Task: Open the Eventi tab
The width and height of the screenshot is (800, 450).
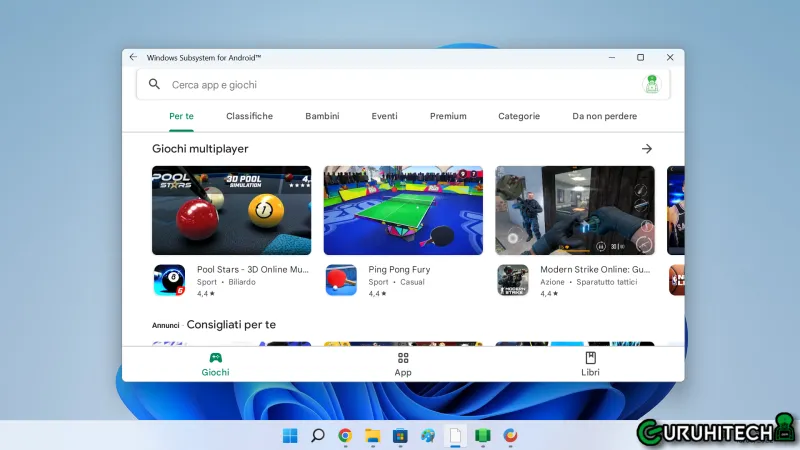Action: pyautogui.click(x=385, y=116)
